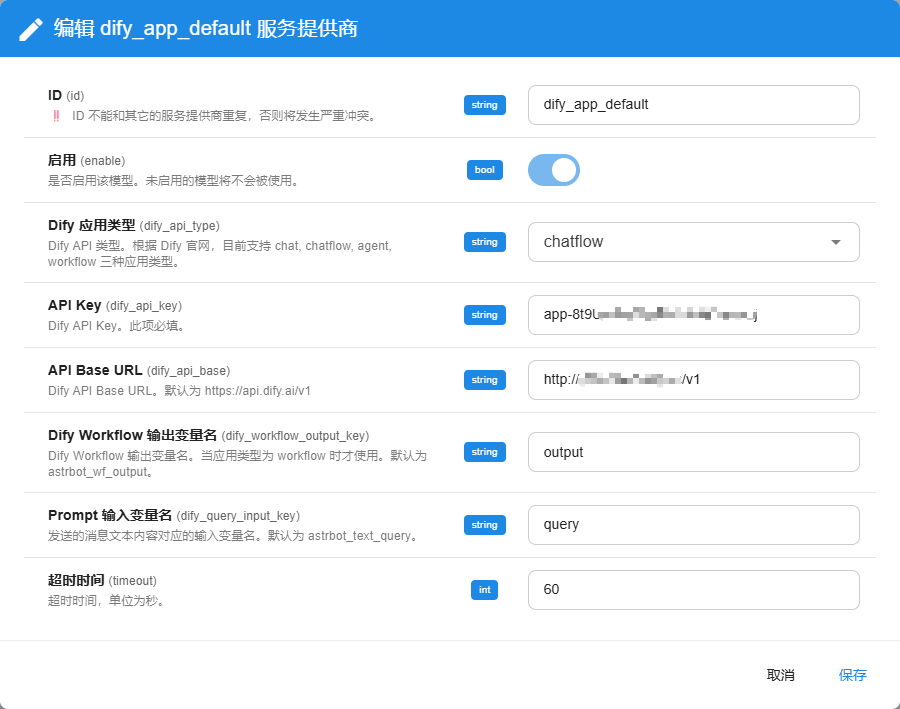The width and height of the screenshot is (900, 709).
Task: Click the string tag beside API Key
Action: point(485,315)
